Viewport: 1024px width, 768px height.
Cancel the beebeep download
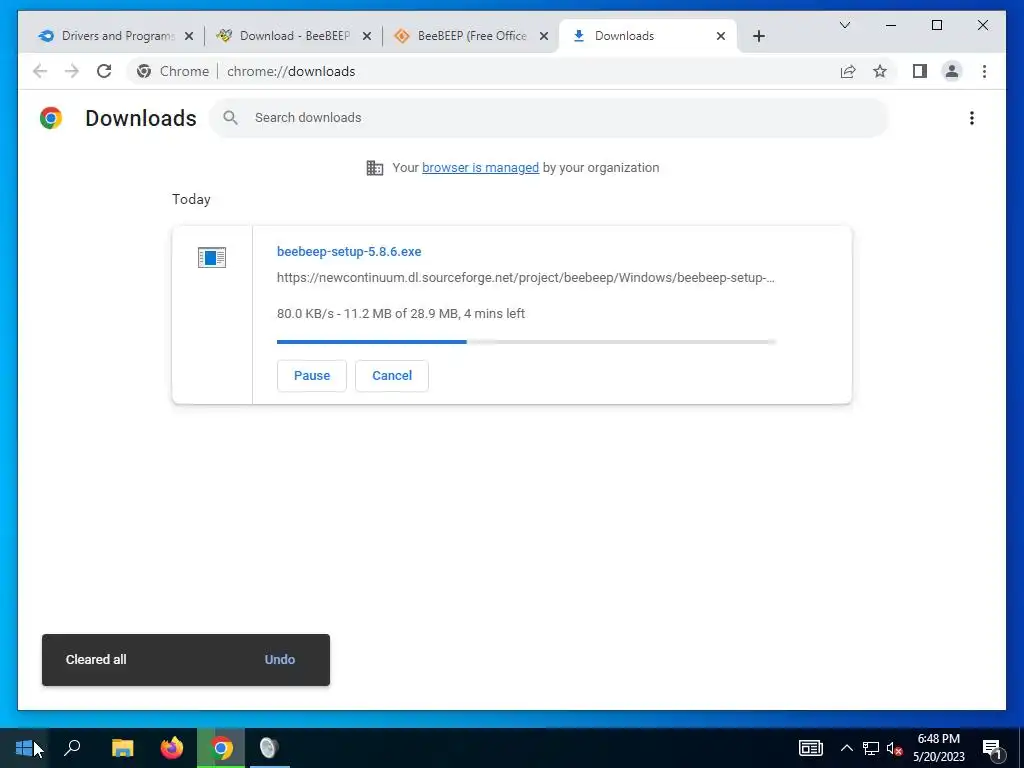tap(392, 376)
